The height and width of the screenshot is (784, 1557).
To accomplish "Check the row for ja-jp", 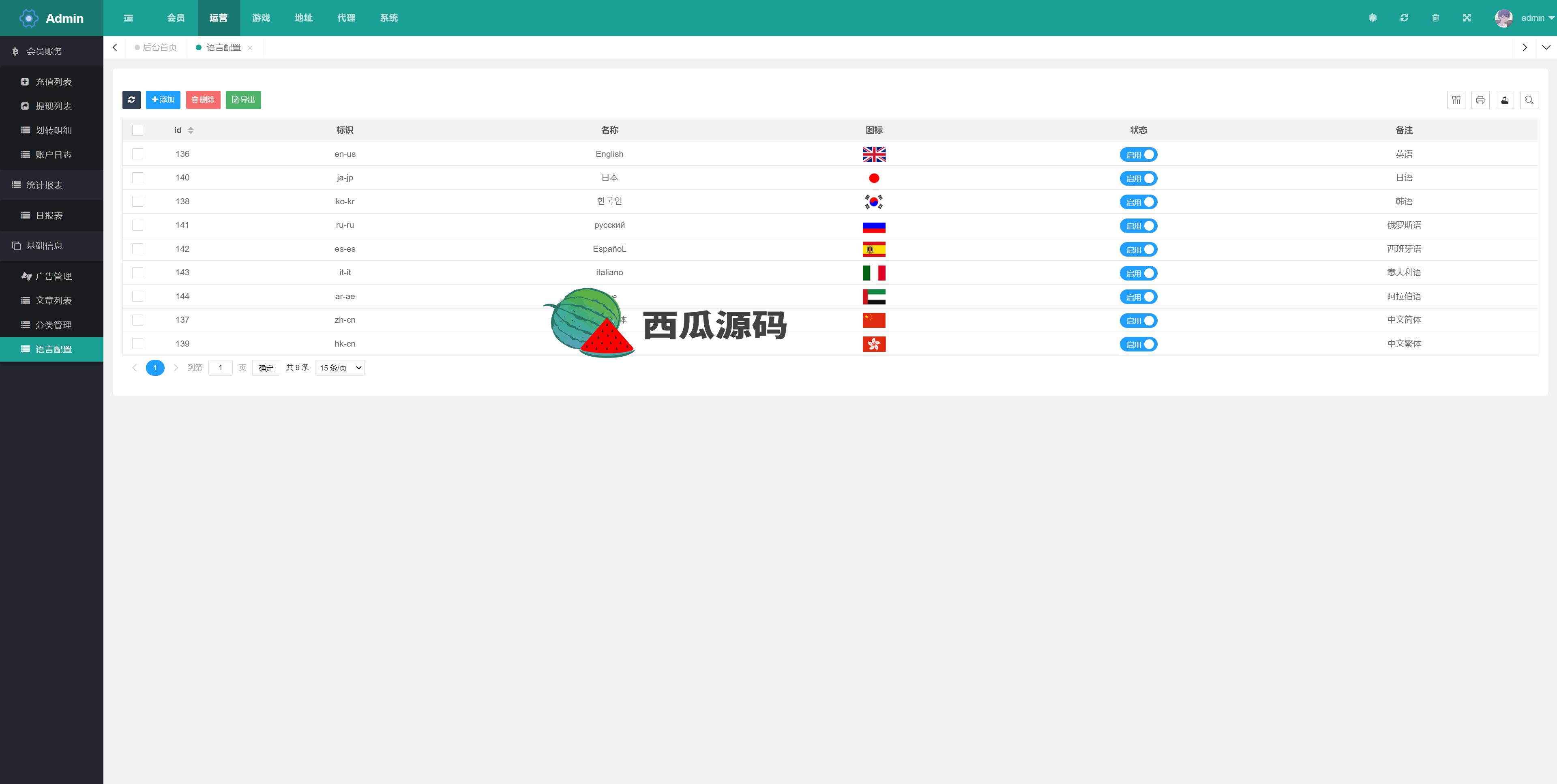I will pyautogui.click(x=138, y=178).
